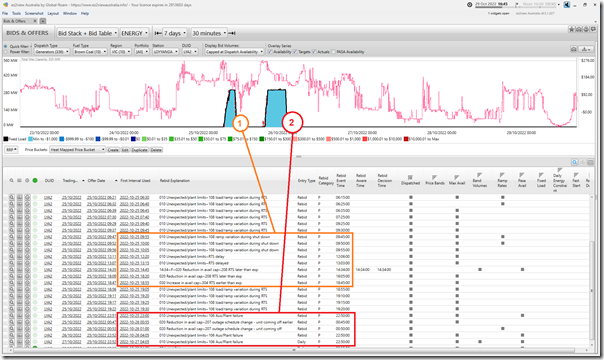
Task: Enable the PASA Availability checkbox
Action: (x=333, y=52)
